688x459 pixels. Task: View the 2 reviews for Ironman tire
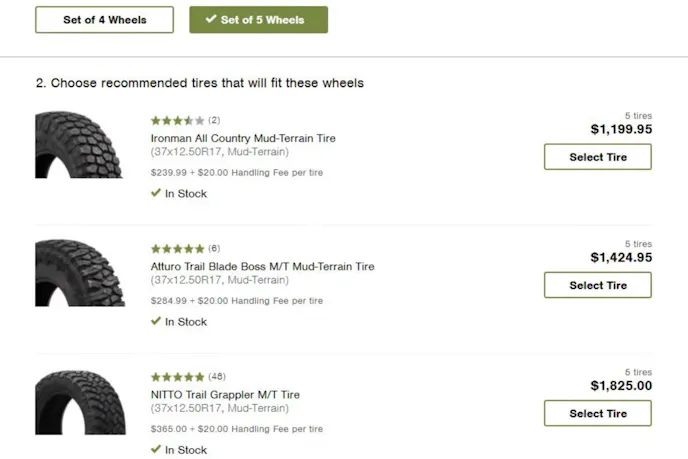(214, 120)
